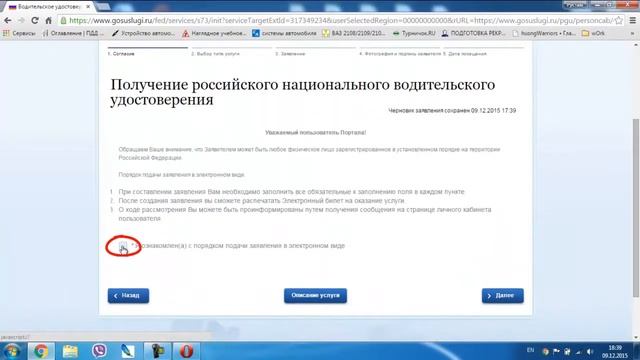Click the Назад back button on form
The height and width of the screenshot is (360, 640).
(128, 296)
